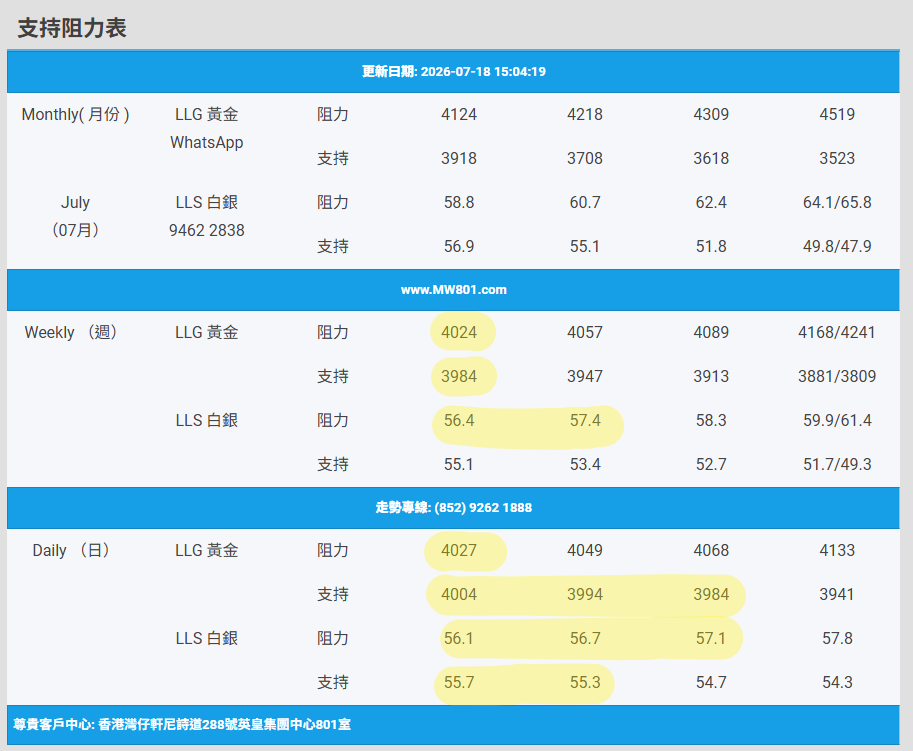The height and width of the screenshot is (751, 914).
Task: Select daily gold support value 3994
Action: (585, 594)
